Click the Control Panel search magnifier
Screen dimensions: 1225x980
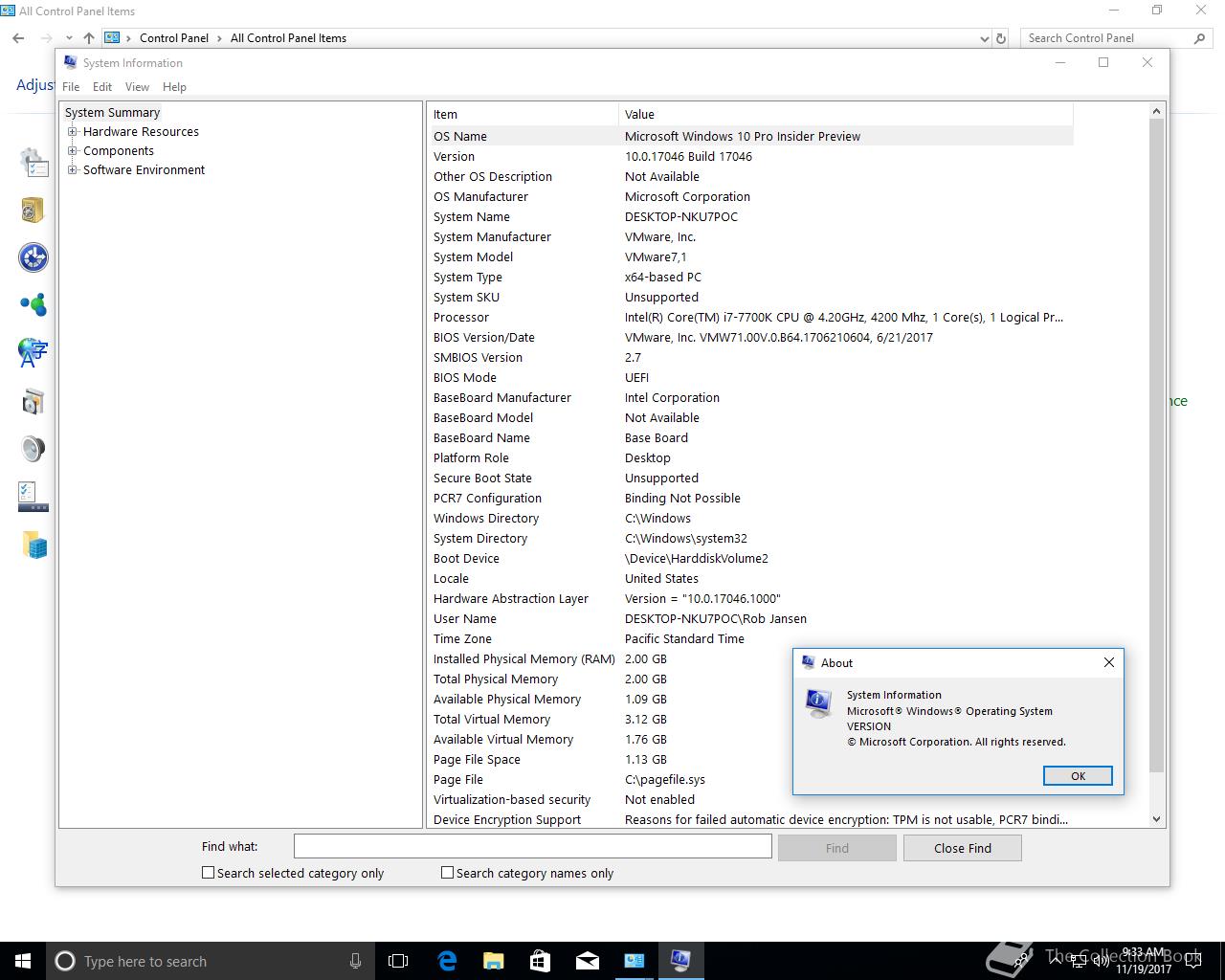(1199, 38)
